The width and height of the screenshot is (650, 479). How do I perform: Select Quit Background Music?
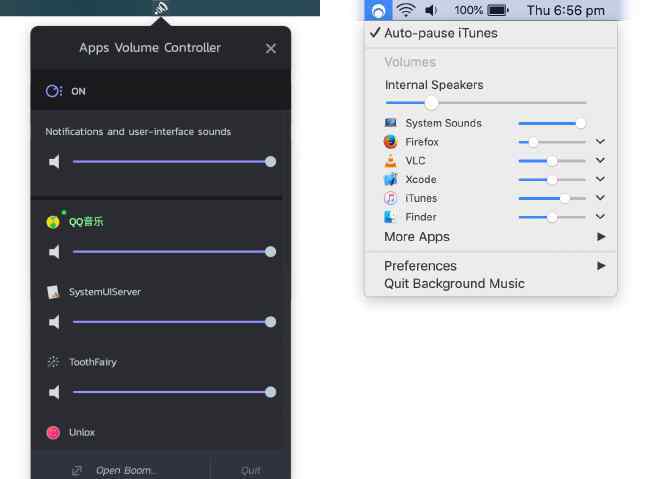tap(491, 284)
